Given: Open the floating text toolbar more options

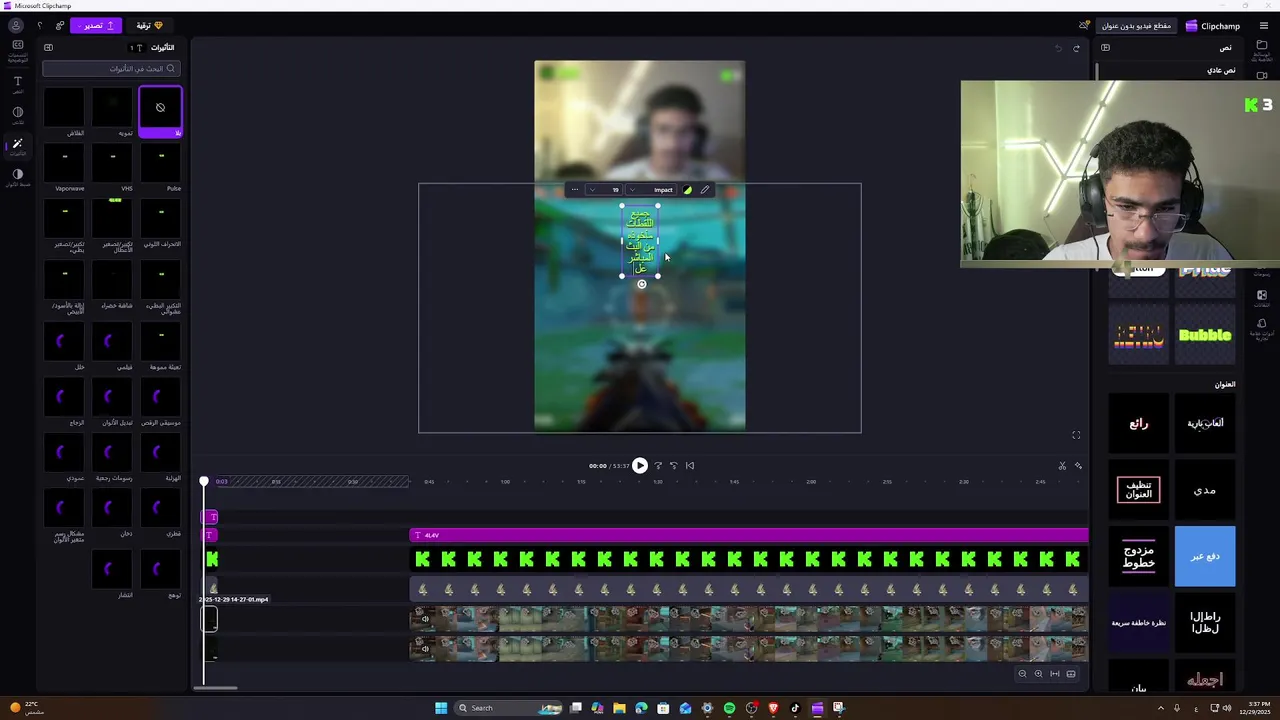Looking at the screenshot, I should point(574,189).
